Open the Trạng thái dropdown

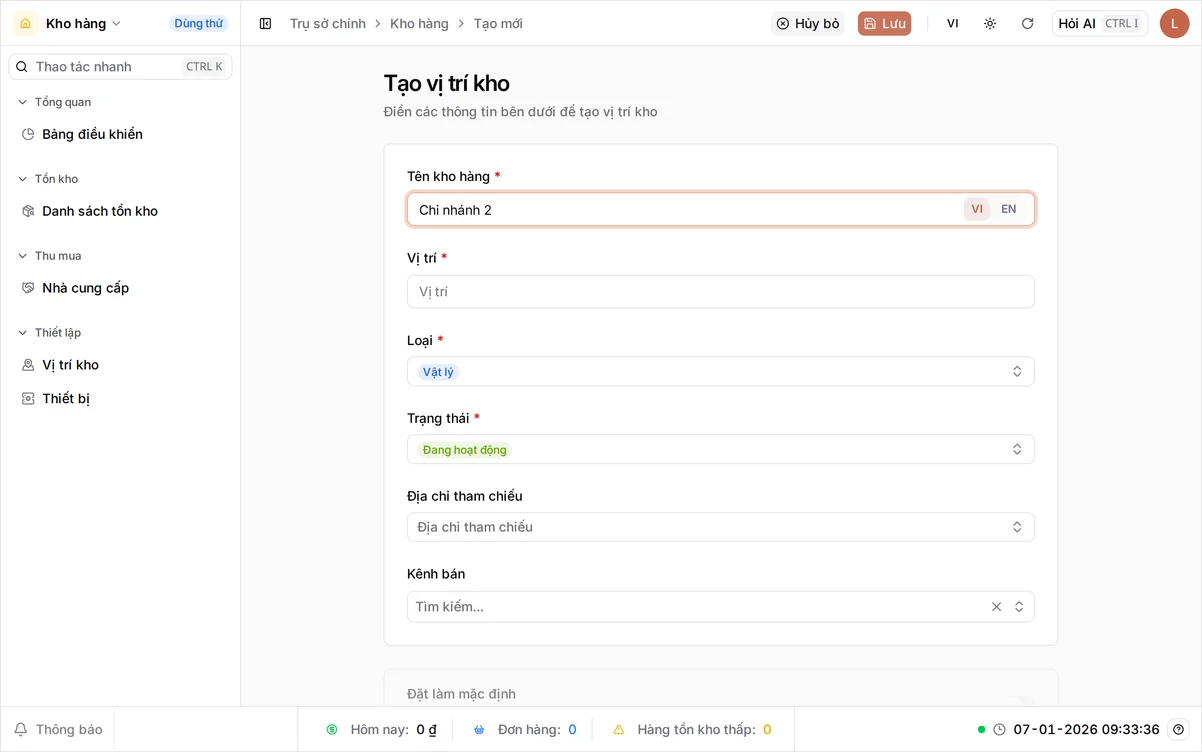[x=720, y=449]
